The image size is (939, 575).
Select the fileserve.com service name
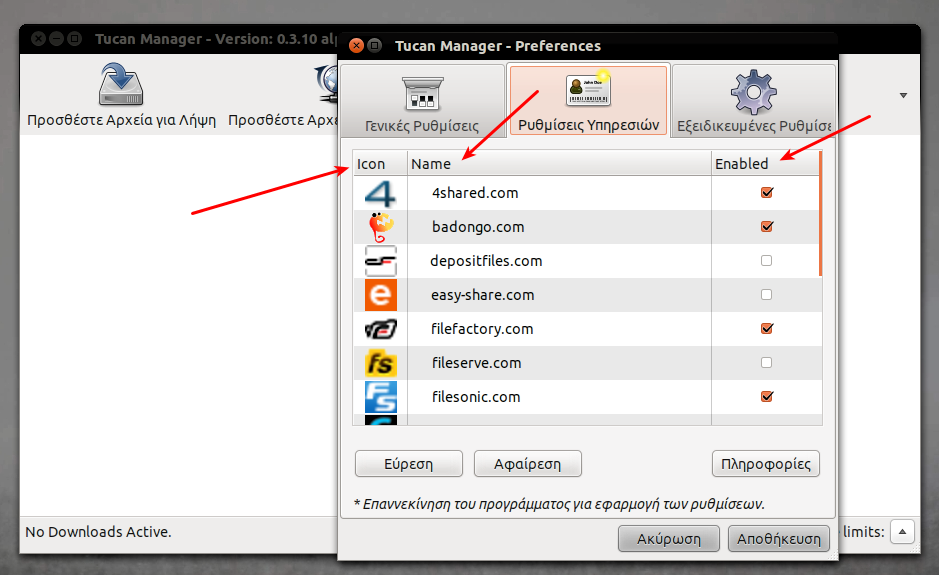pyautogui.click(x=476, y=363)
